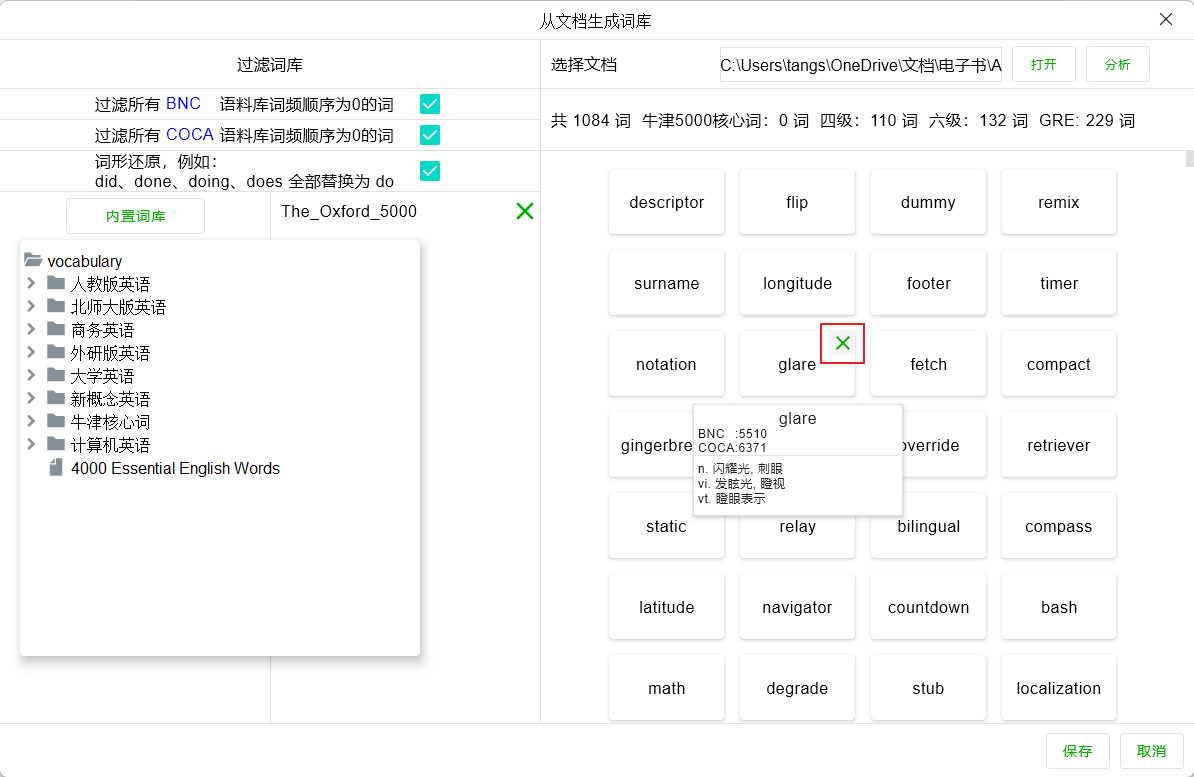The width and height of the screenshot is (1194, 777).
Task: Switch to the 内置词库 panel
Action: point(134,215)
